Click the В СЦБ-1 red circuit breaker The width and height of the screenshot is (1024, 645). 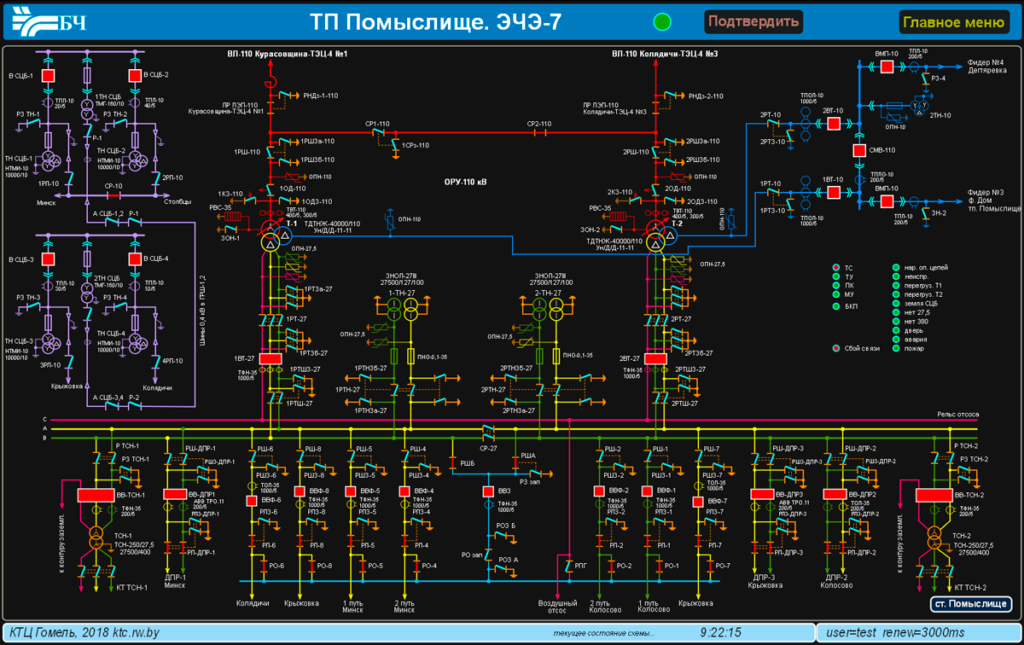(x=48, y=75)
